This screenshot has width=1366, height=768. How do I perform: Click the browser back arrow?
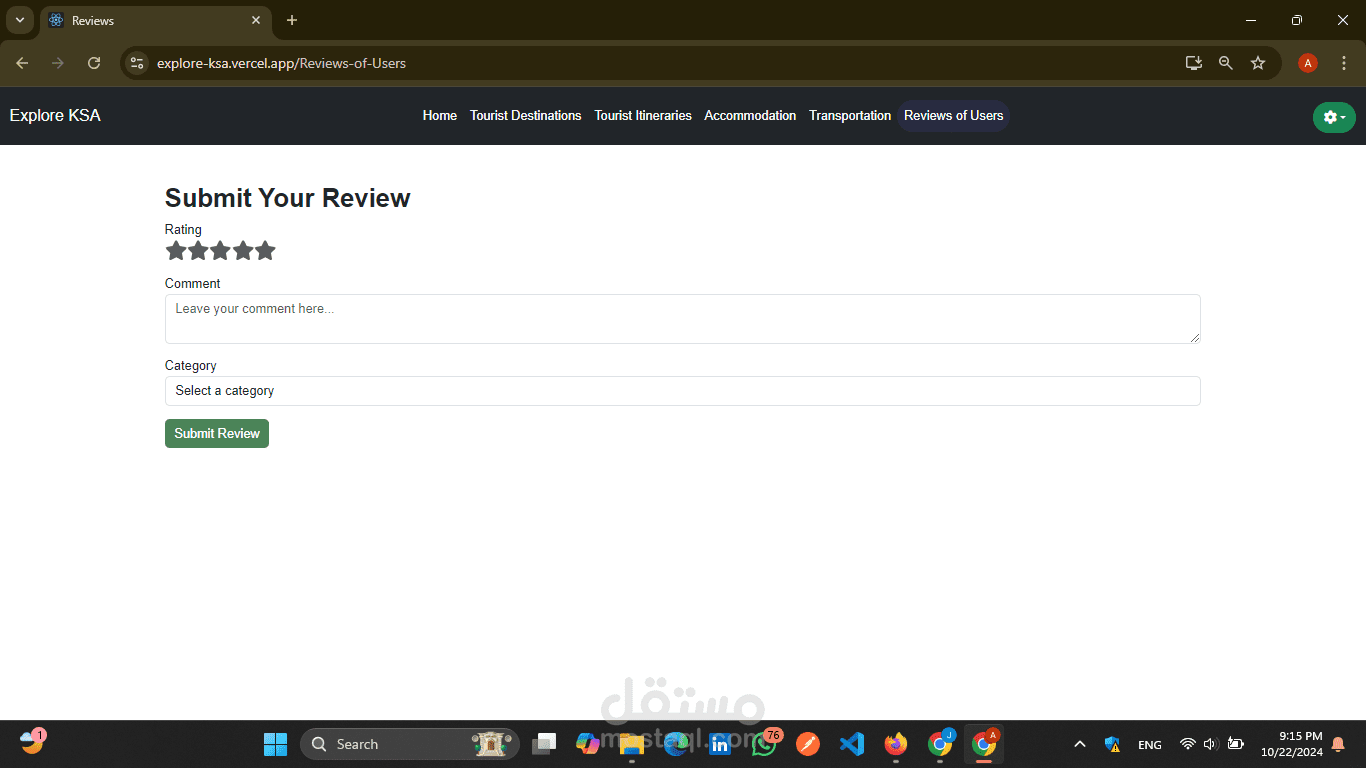[22, 63]
